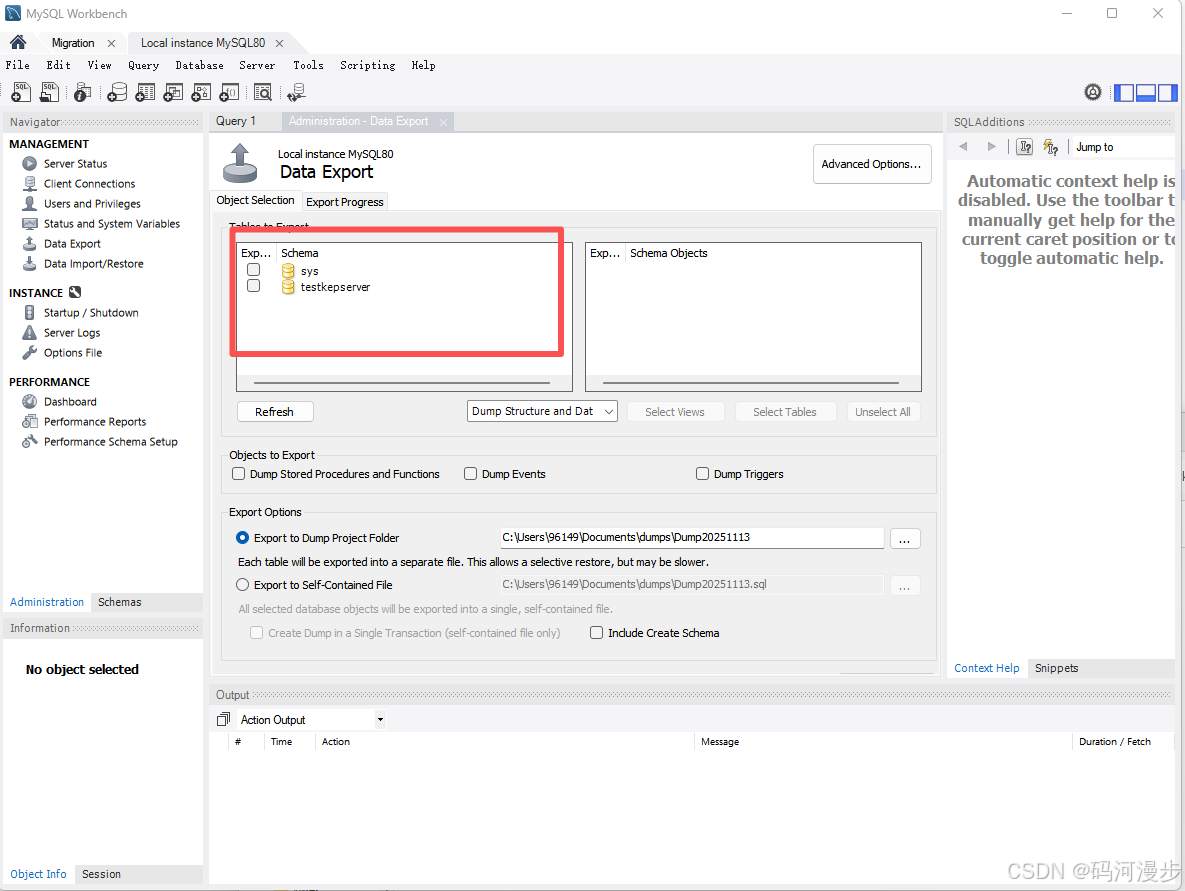Open the object inspector toolbar icon

[x=82, y=92]
